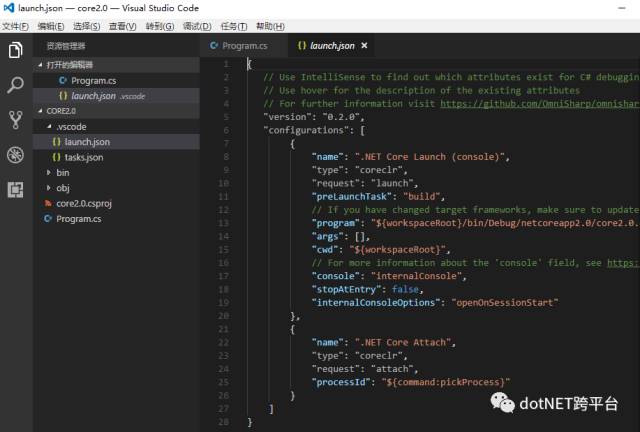Click the C# file icon beside Program.cs in tree

pyautogui.click(x=48, y=219)
